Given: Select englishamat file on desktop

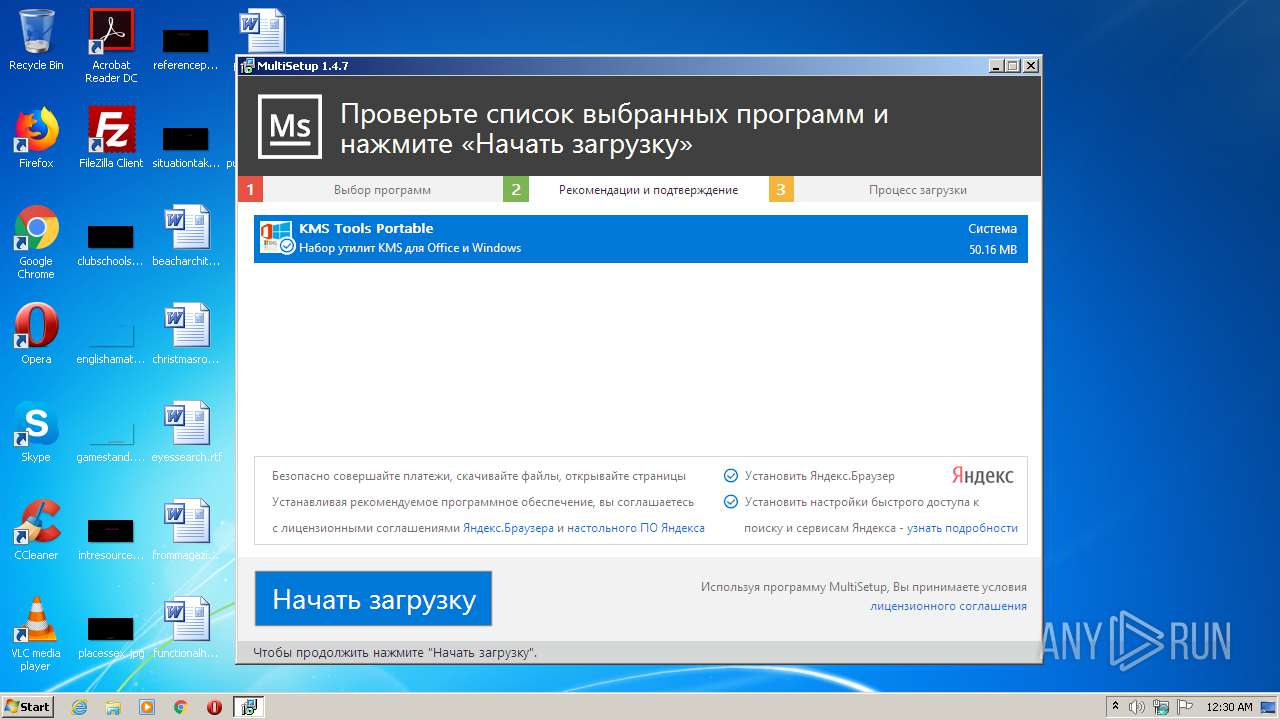Looking at the screenshot, I should tap(111, 342).
